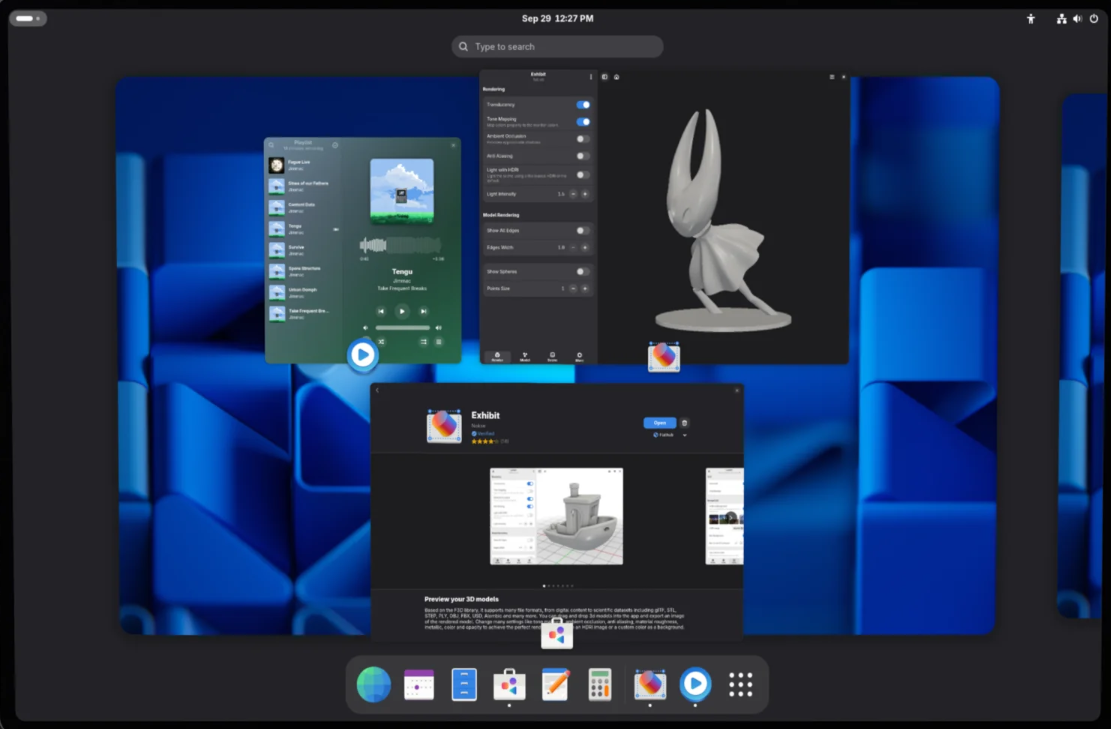Click Exhibit star rating

485,441
